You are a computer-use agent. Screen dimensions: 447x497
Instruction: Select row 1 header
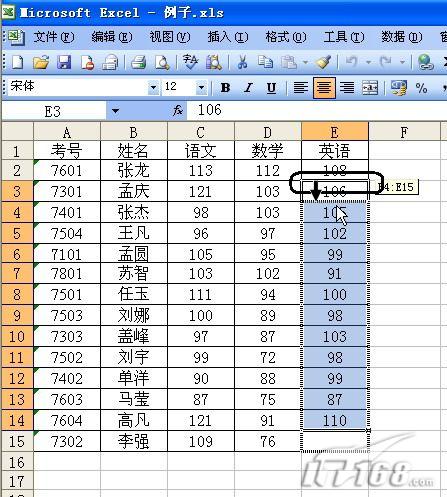click(x=17, y=151)
